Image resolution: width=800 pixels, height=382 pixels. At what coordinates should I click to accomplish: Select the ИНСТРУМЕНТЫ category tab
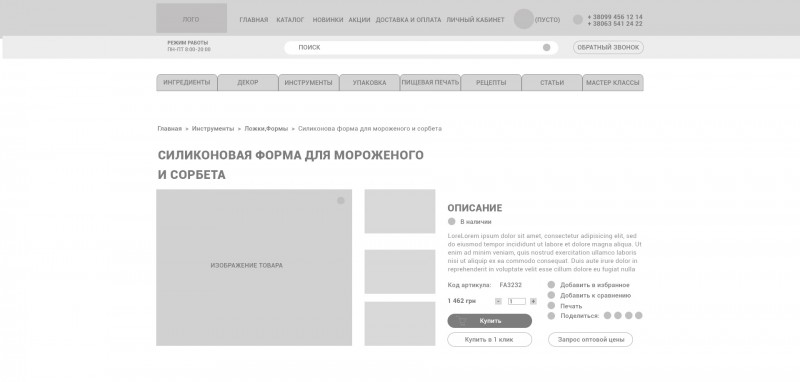(x=309, y=83)
